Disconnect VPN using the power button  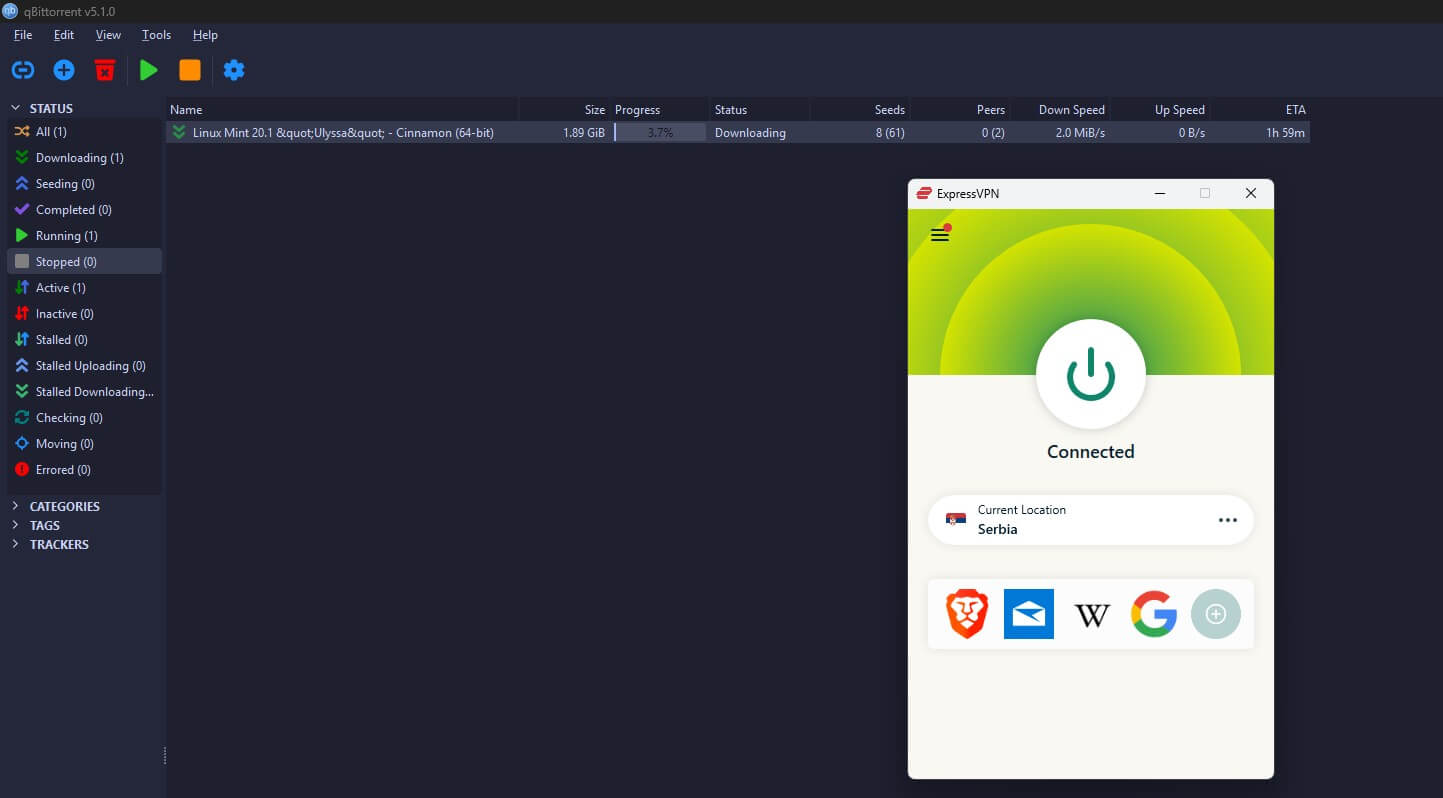(x=1091, y=374)
